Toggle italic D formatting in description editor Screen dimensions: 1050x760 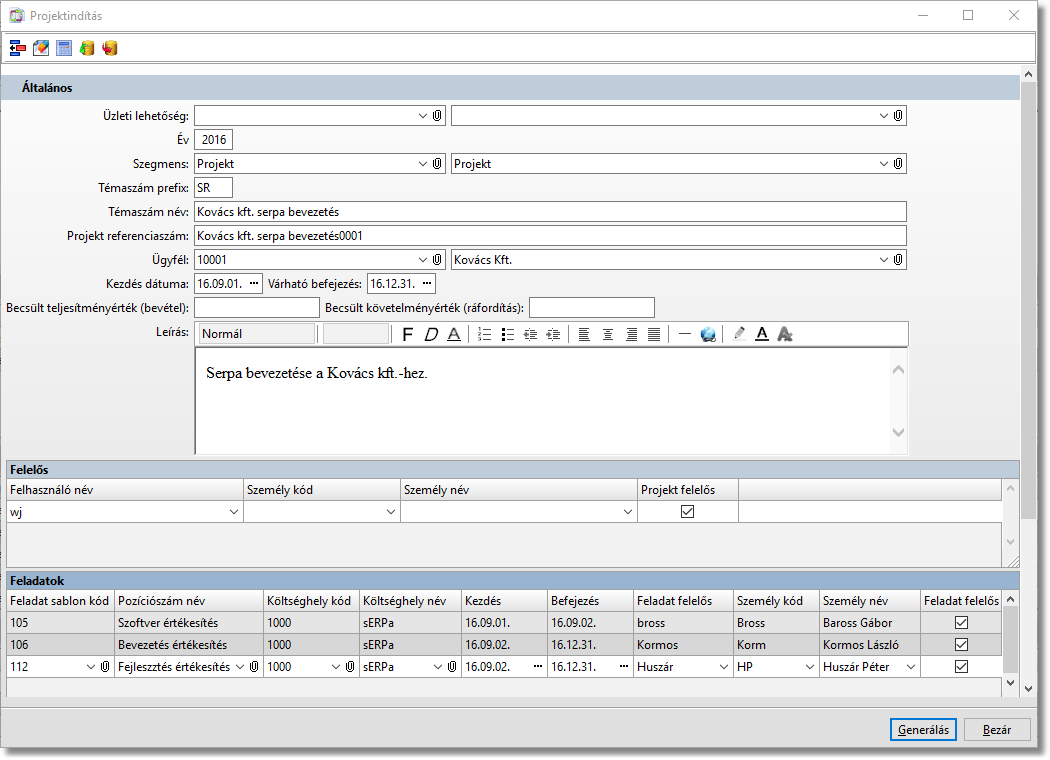tap(431, 334)
